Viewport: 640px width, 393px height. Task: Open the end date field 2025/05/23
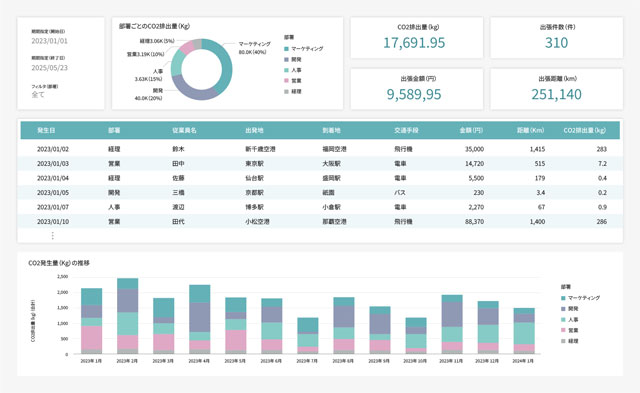coord(49,68)
